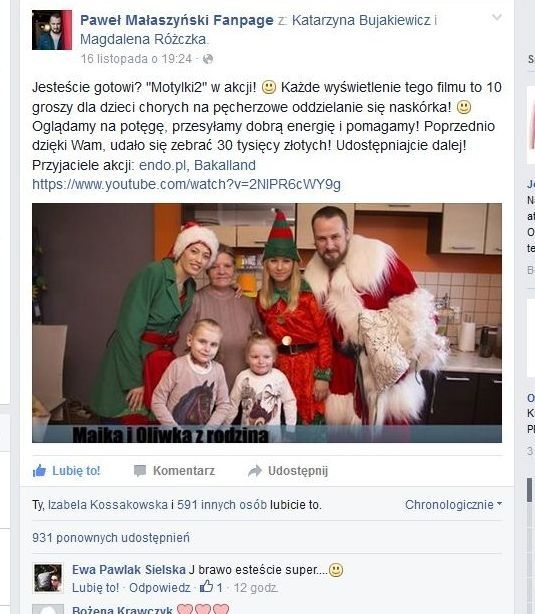Viewport: 535px width, 614px height.
Task: Open the Bakalland page link
Action: (x=225, y=165)
